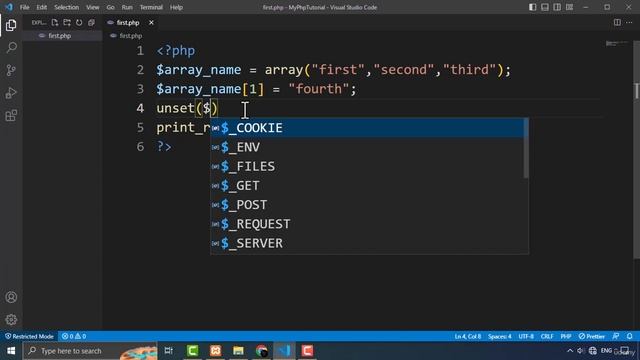This screenshot has width=640, height=360.
Task: Open the Accounts menu icon
Action: 11,297
